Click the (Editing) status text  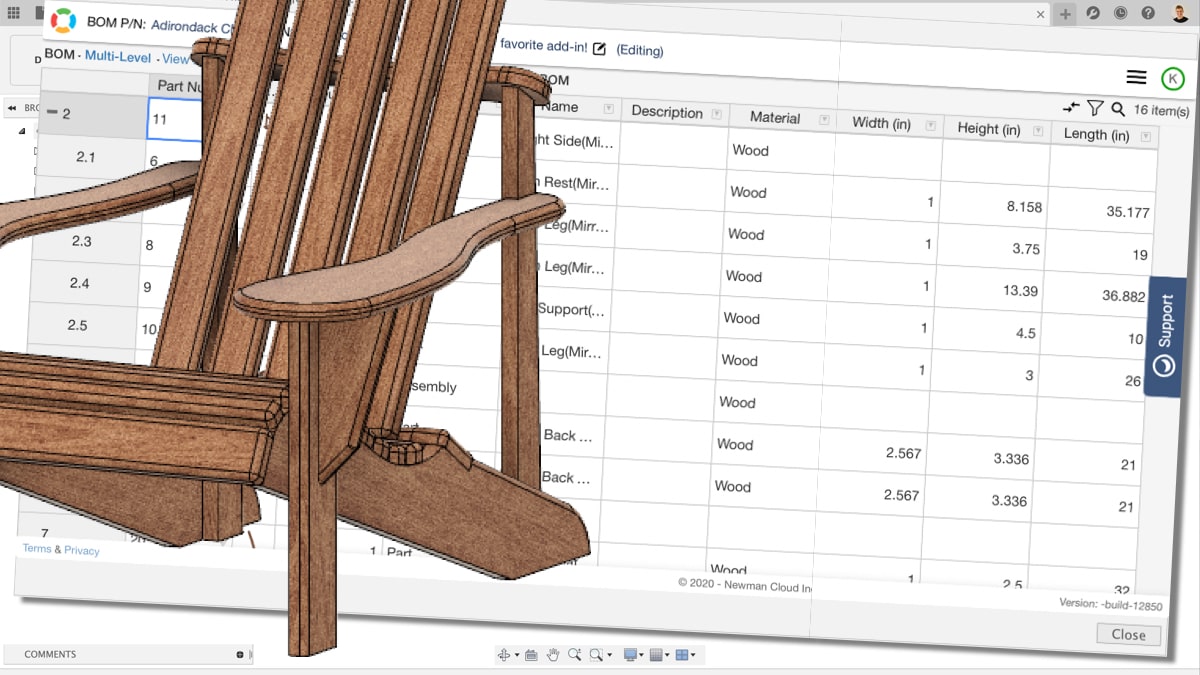pos(639,50)
